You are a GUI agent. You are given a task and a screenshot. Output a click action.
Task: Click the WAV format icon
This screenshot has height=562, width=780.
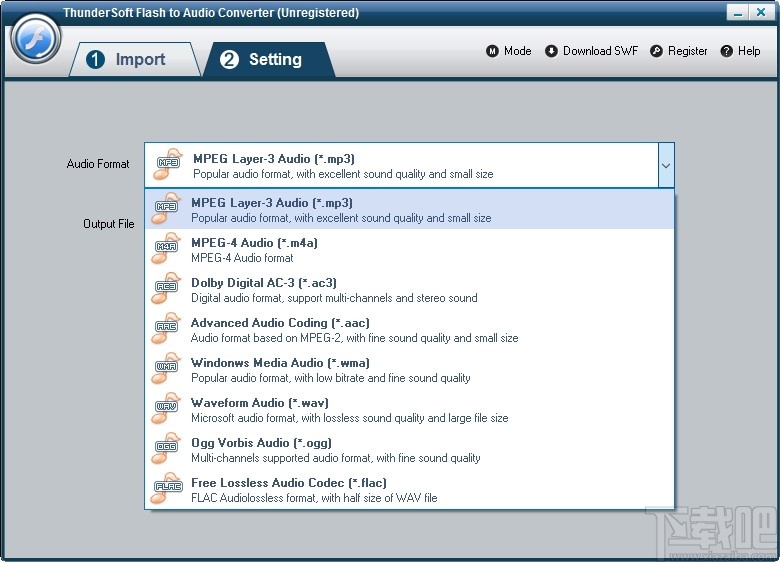(x=166, y=408)
